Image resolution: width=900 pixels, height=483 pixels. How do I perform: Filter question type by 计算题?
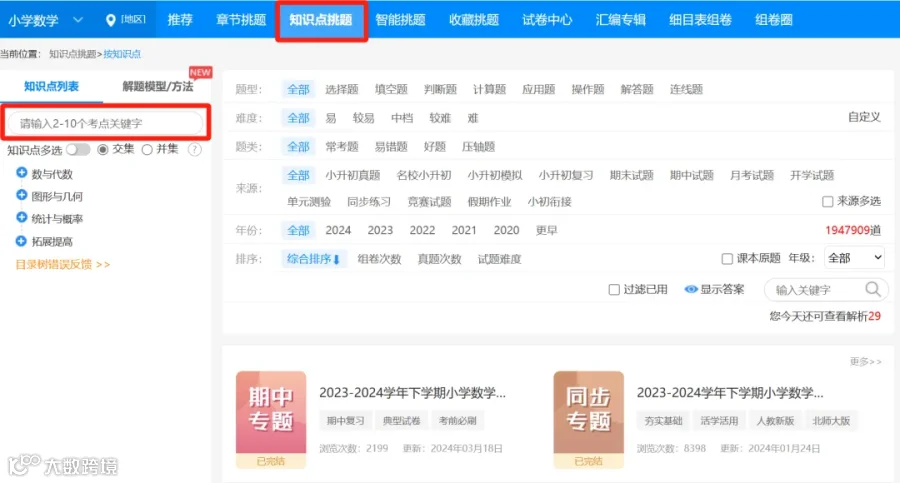(x=490, y=90)
